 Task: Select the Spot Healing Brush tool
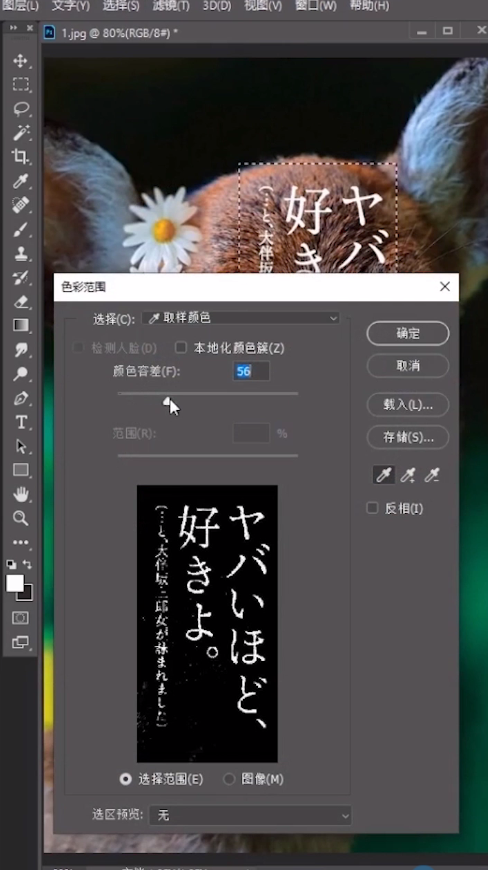coord(21,205)
